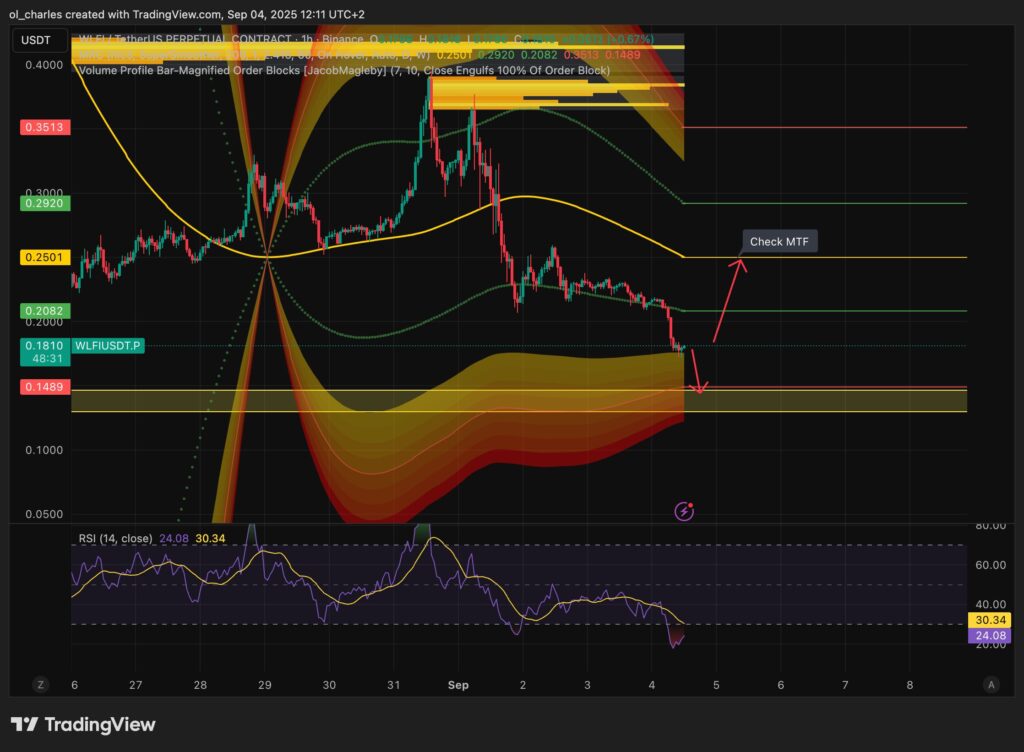
Task: Toggle the red 0.1489 price level label
Action: (43, 386)
